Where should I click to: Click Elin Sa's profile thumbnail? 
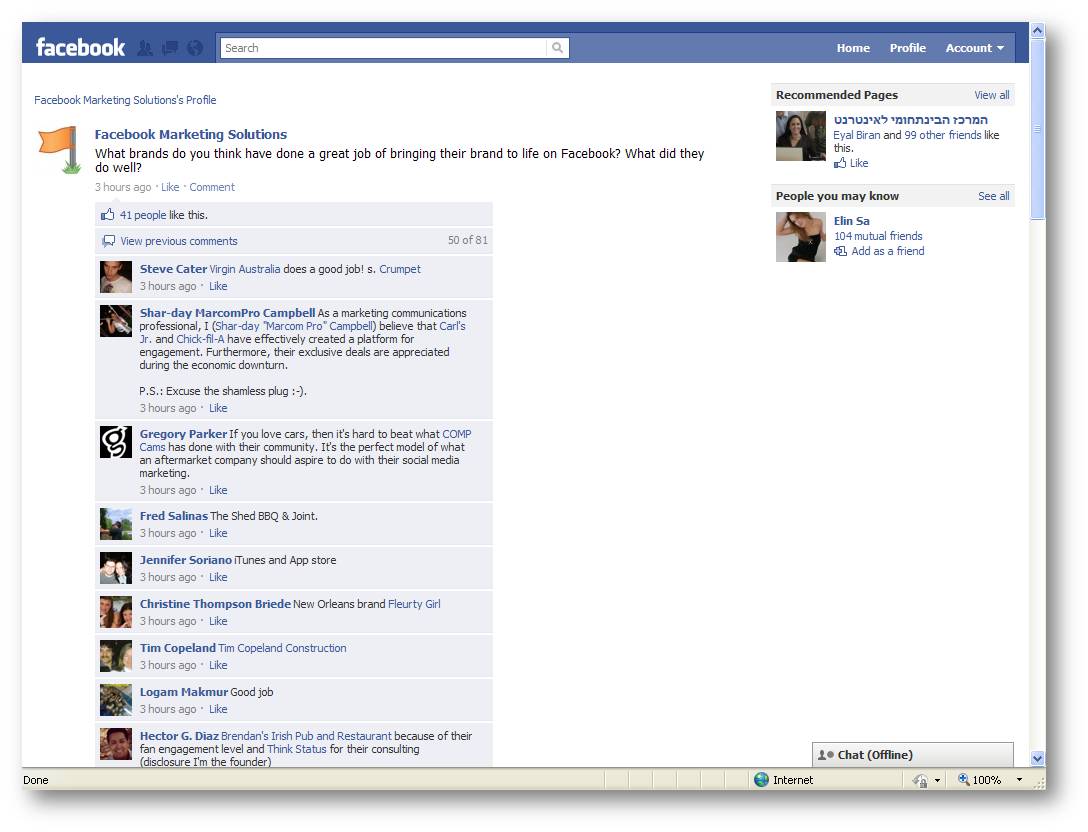(801, 237)
